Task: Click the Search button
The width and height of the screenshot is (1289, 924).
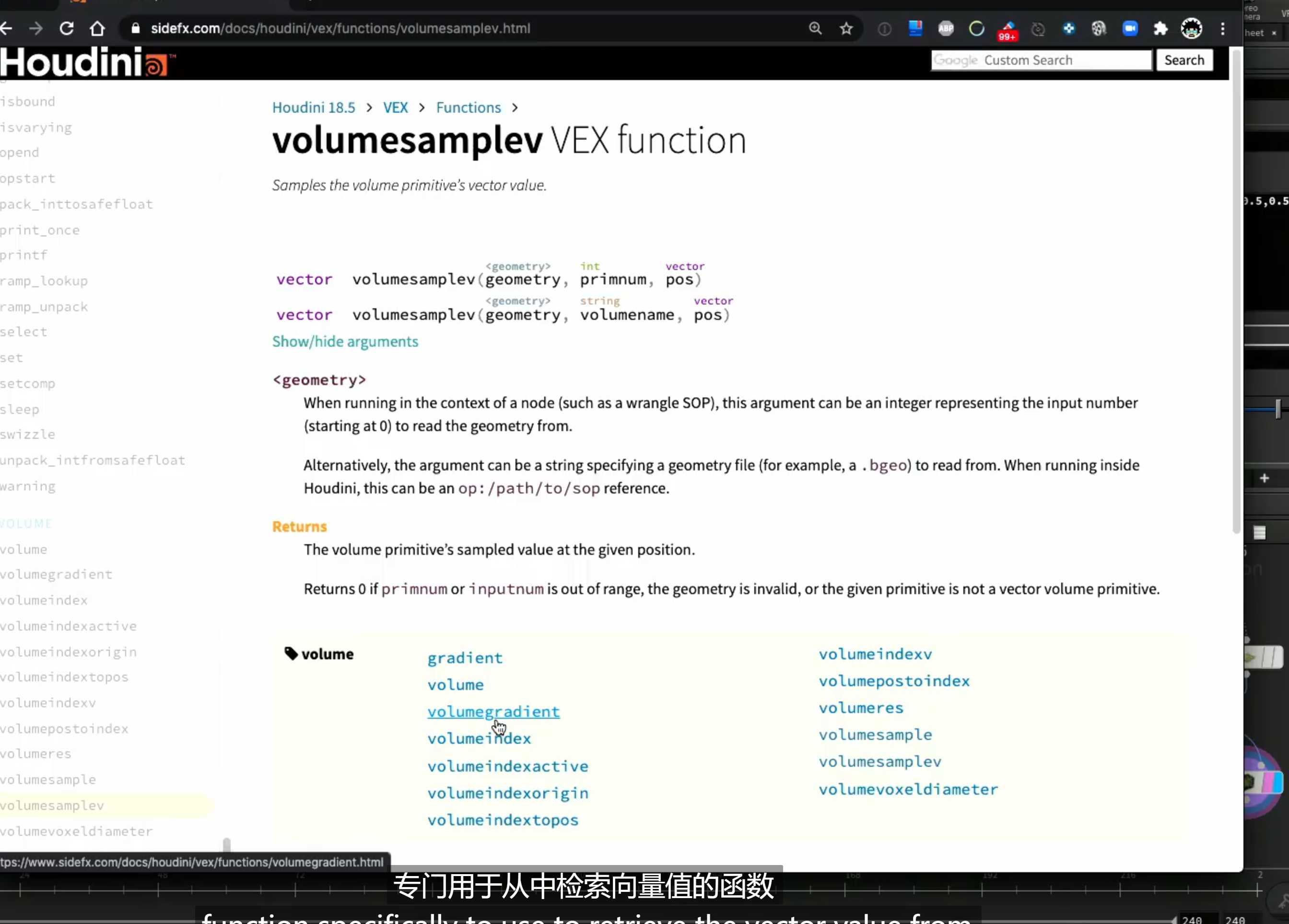Action: (x=1184, y=60)
